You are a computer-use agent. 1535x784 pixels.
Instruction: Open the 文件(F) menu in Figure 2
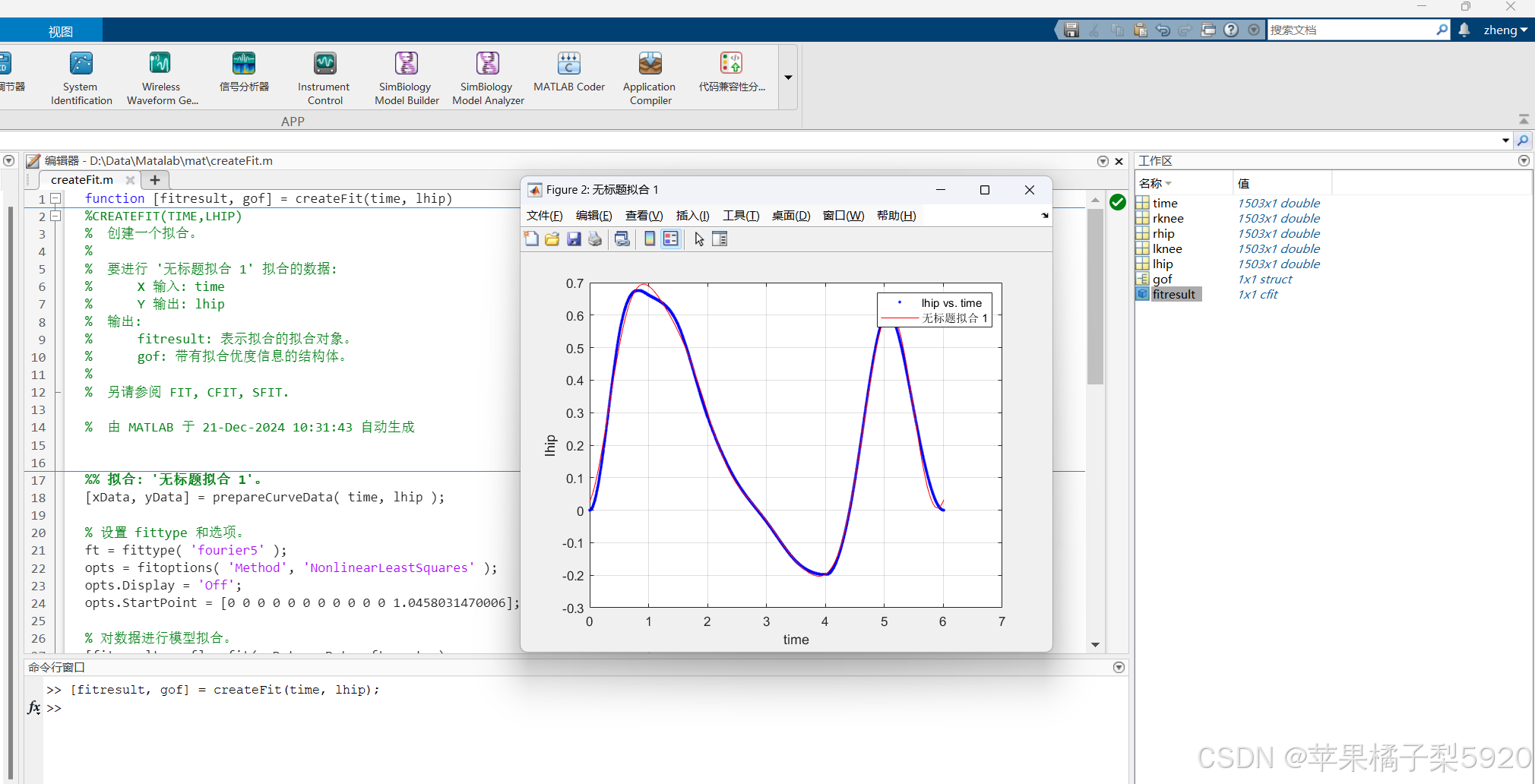coord(544,216)
